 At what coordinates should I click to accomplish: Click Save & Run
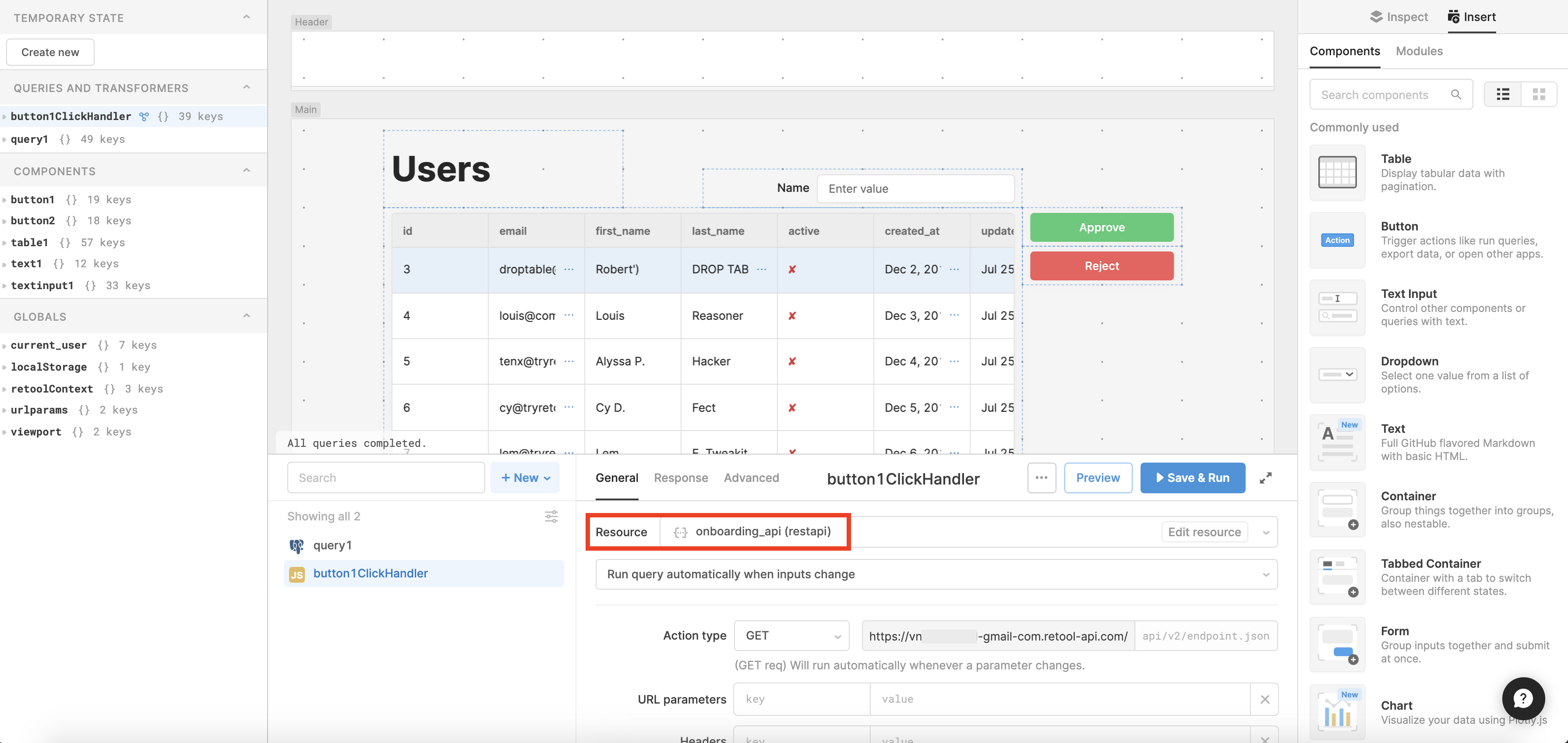(x=1192, y=478)
